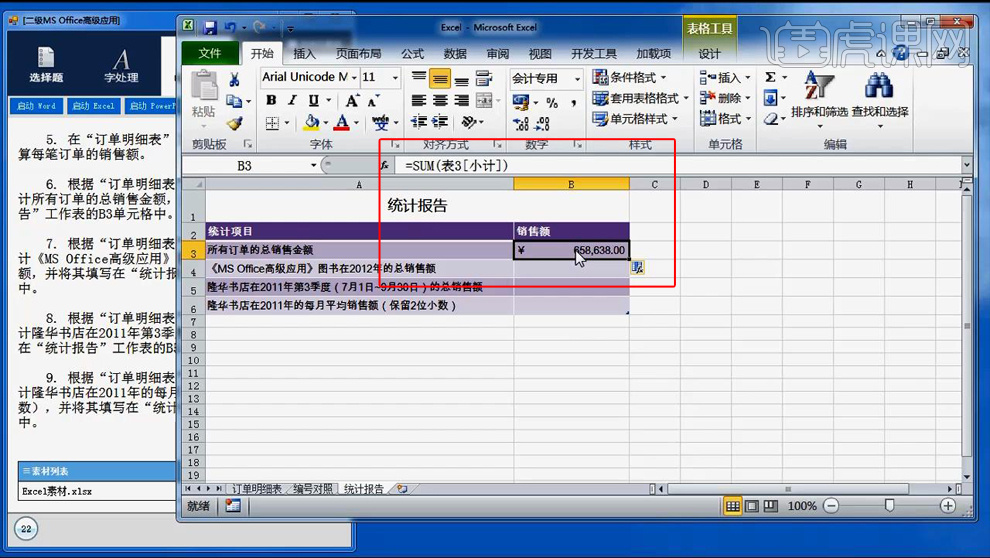Click the Cut scissors icon

click(234, 80)
